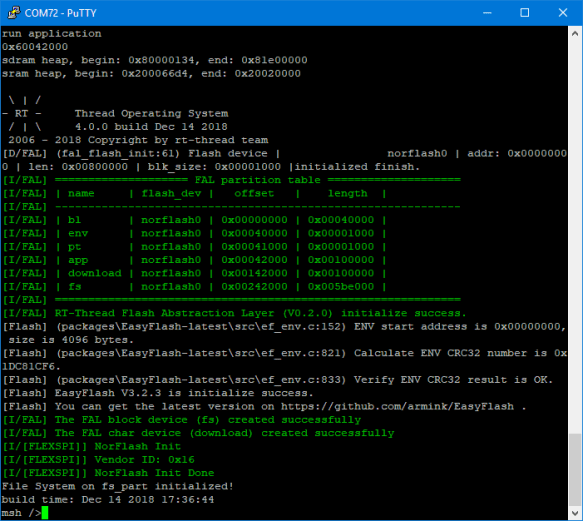
Task: Click "sdram heap" line
Action: pyautogui.click(x=155, y=60)
